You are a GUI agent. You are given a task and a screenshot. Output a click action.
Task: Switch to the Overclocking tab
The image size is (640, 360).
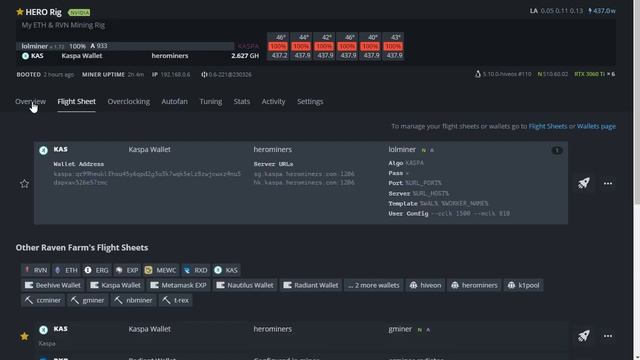(x=129, y=102)
